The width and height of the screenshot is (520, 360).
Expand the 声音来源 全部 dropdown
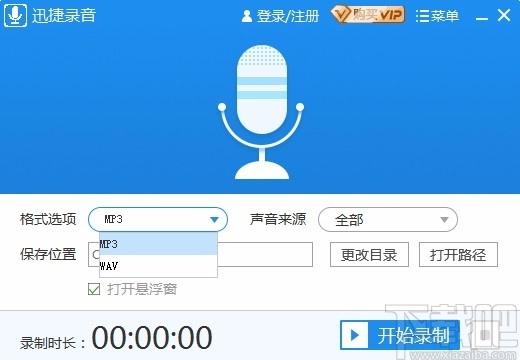tap(388, 219)
